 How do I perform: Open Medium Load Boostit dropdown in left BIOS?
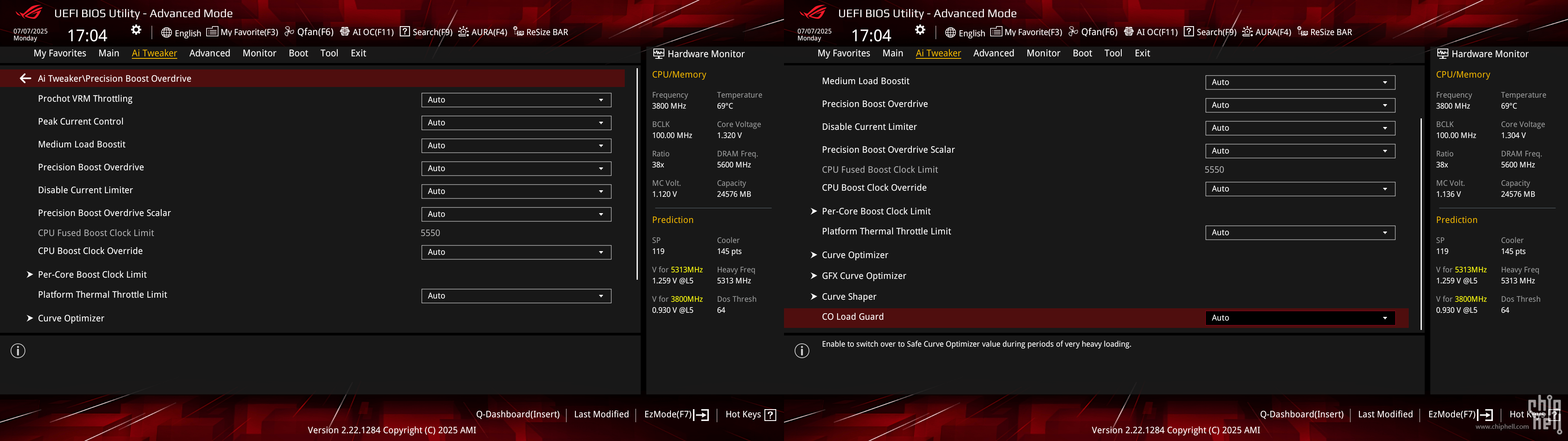[516, 146]
